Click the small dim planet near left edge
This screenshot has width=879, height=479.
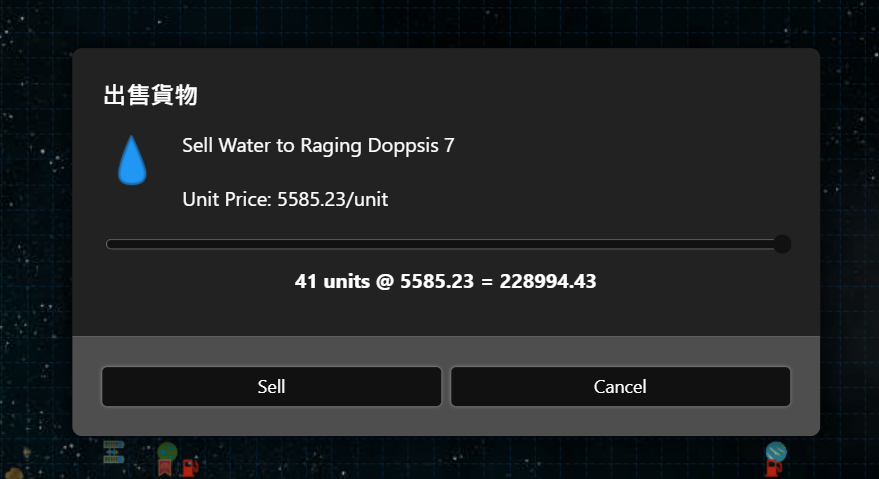(x=26, y=452)
